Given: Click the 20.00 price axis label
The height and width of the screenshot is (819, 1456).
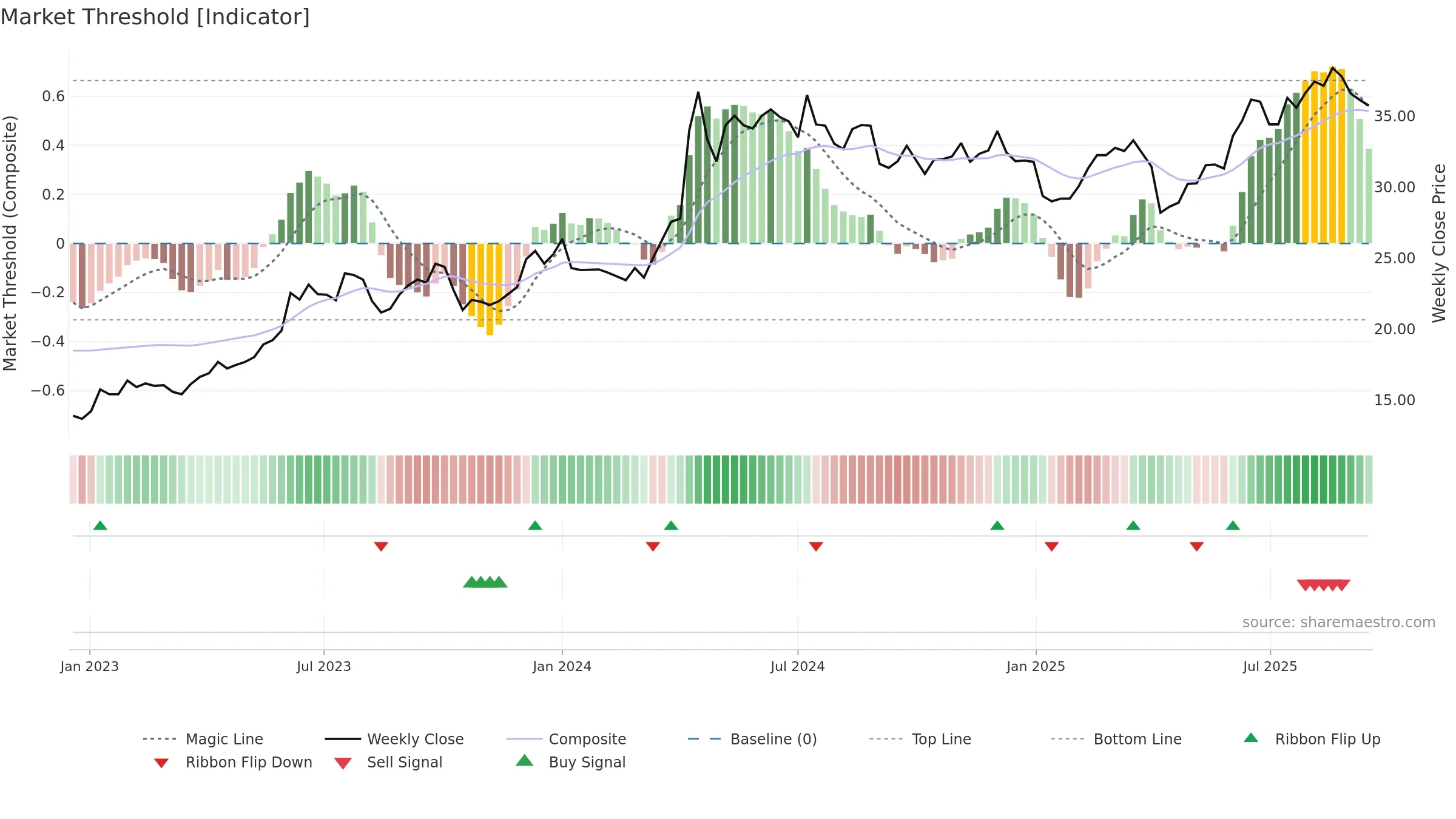Looking at the screenshot, I should tap(1395, 329).
